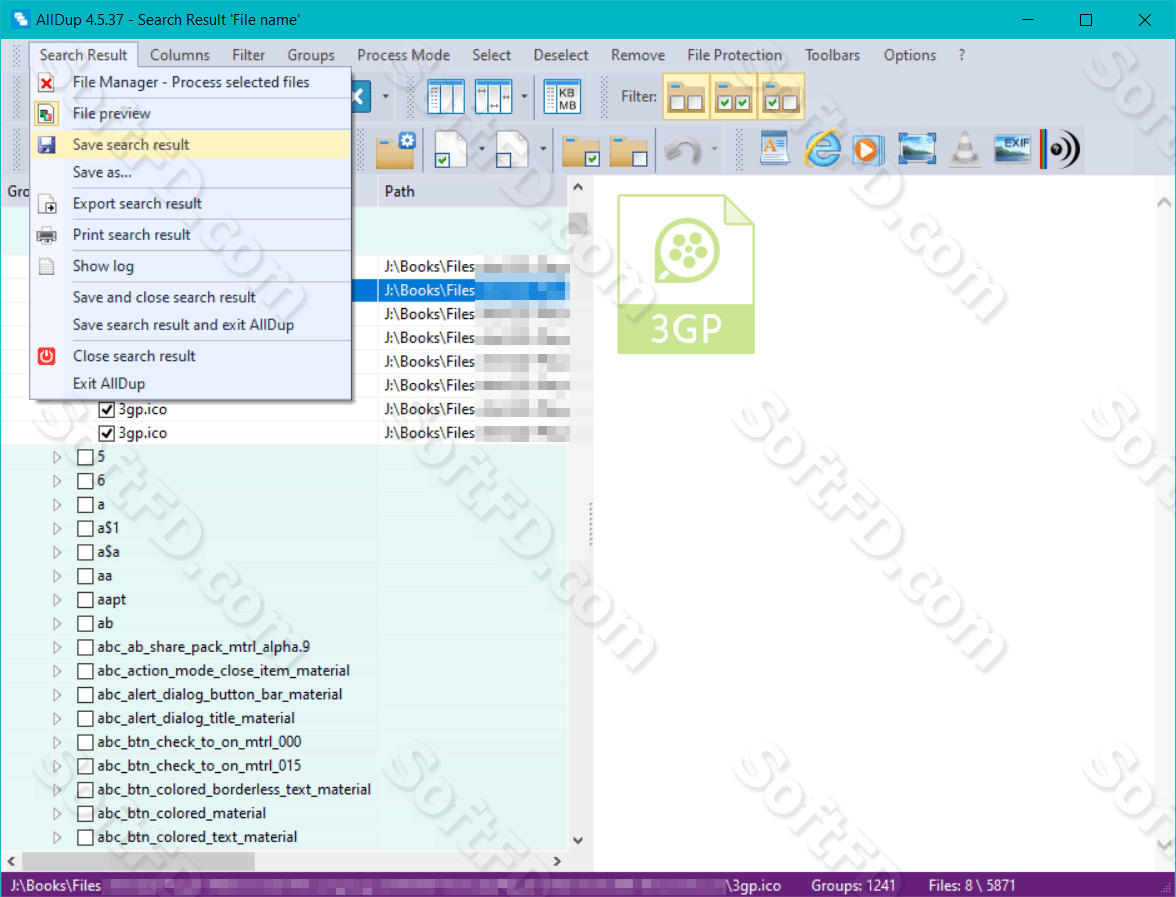Open the Internet Explorer preview icon
The width and height of the screenshot is (1176, 897).
pyautogui.click(x=822, y=148)
